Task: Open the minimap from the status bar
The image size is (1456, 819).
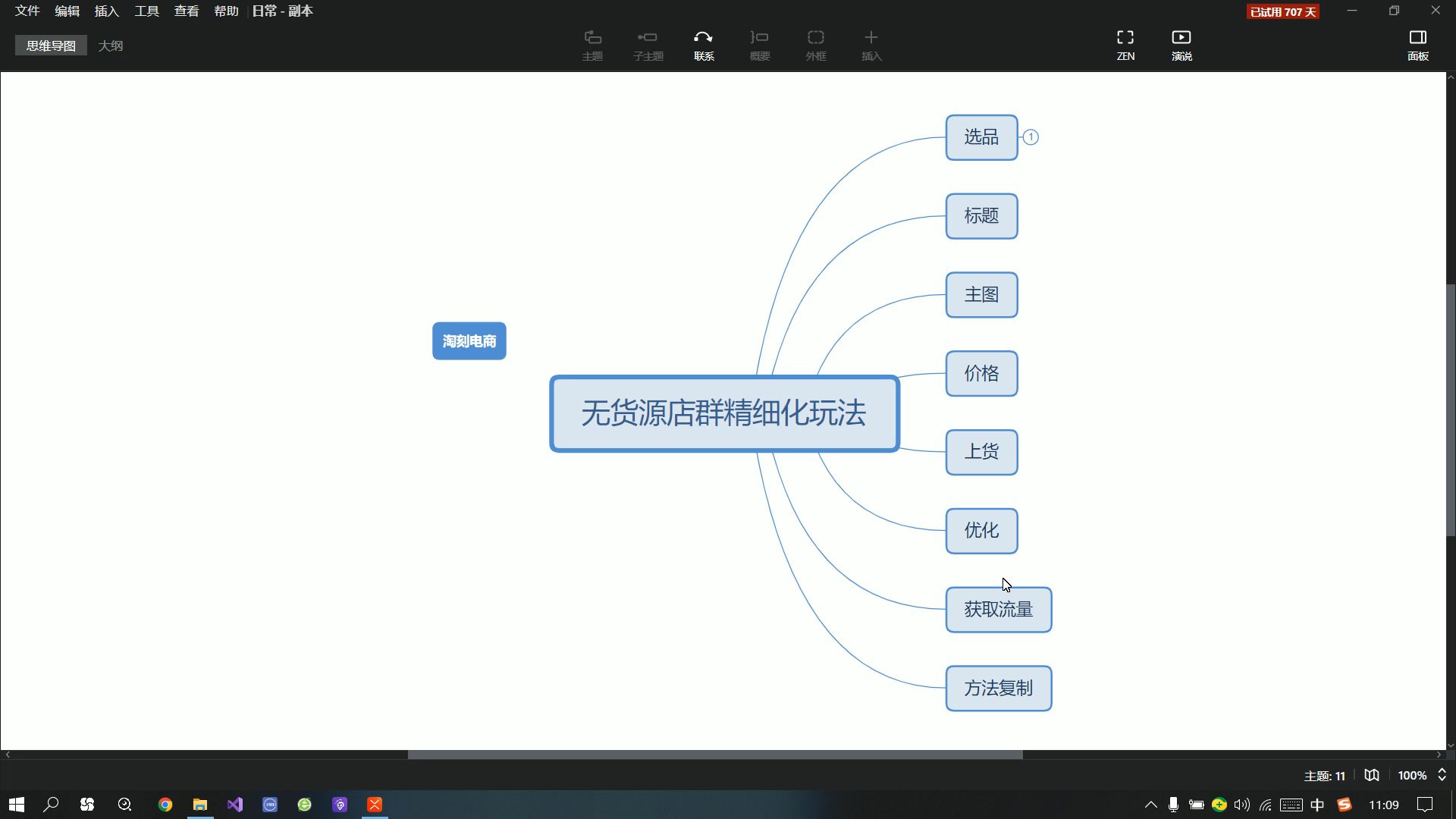Action: (x=1372, y=775)
